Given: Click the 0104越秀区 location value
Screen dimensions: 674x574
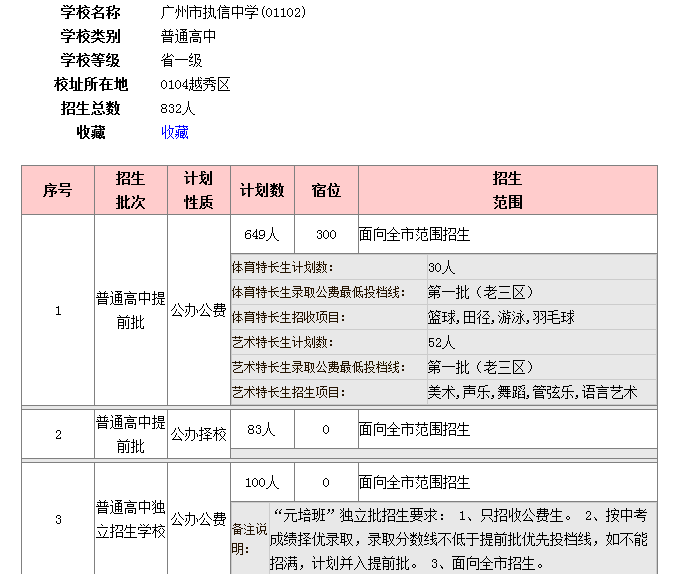Looking at the screenshot, I should pos(195,84).
